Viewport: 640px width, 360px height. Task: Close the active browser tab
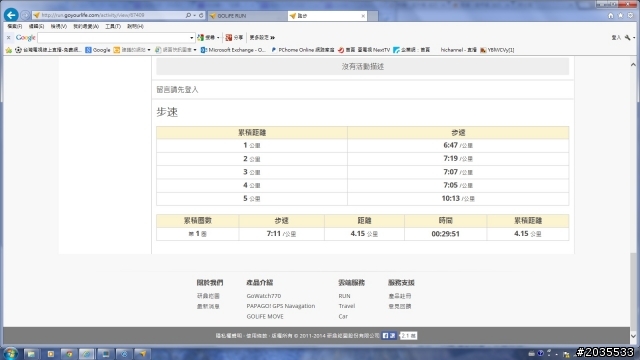click(x=363, y=16)
